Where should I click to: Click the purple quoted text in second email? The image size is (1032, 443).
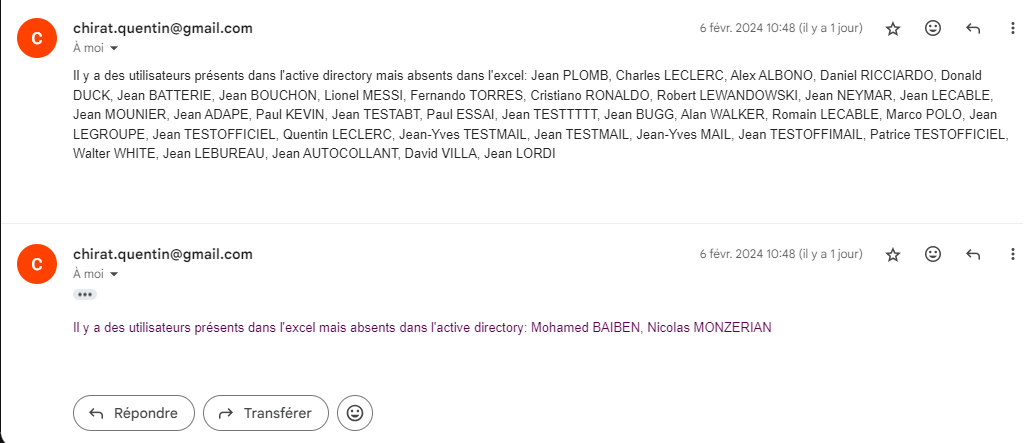(422, 327)
